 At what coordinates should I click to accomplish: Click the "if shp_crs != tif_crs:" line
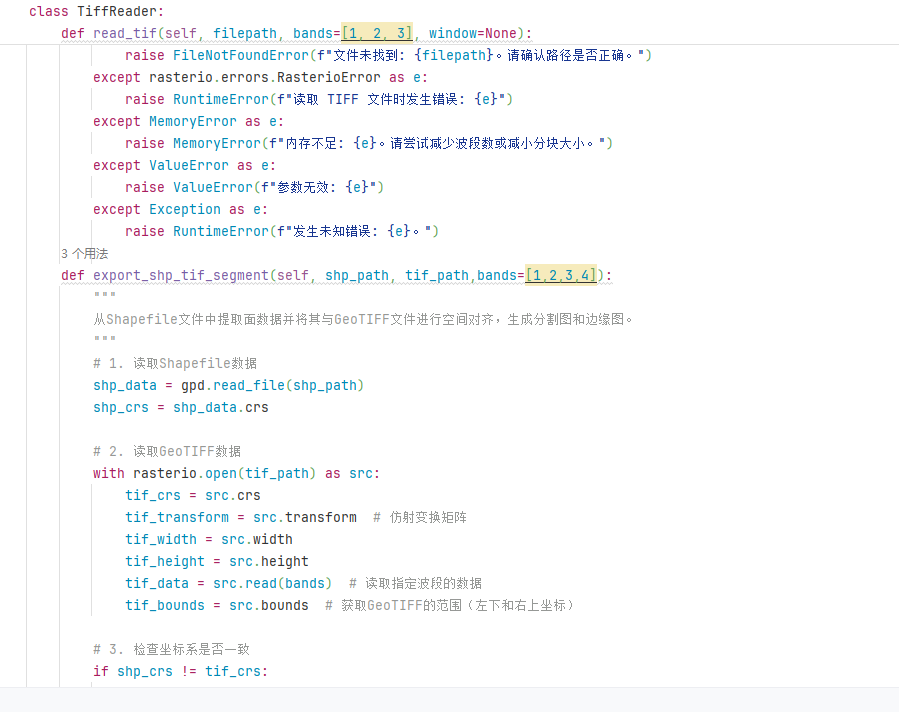(181, 671)
